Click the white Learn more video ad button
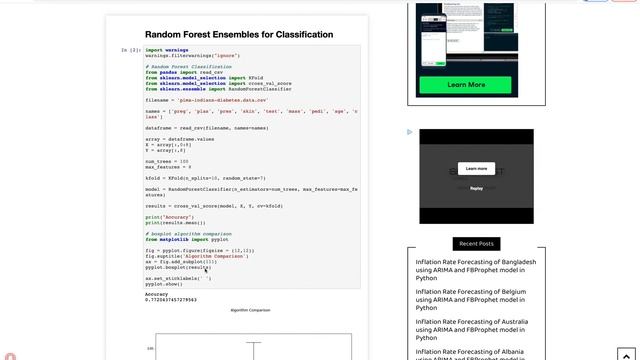 click(476, 169)
